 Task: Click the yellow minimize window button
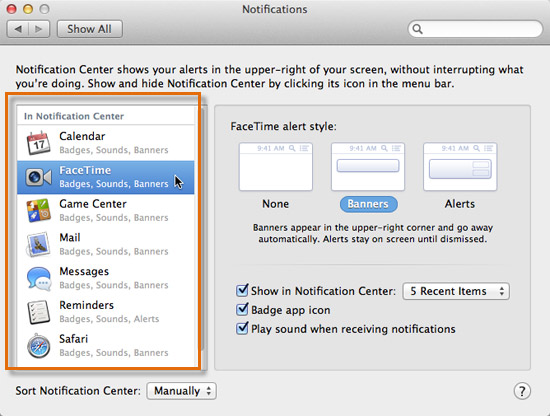point(28,9)
